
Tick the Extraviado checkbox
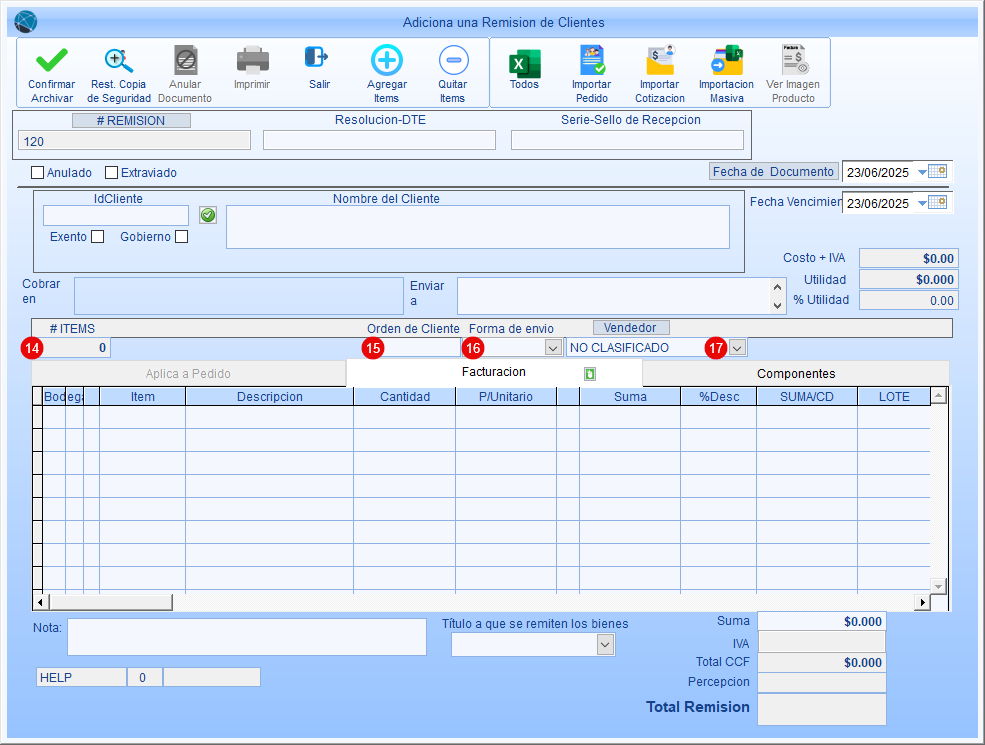[112, 172]
